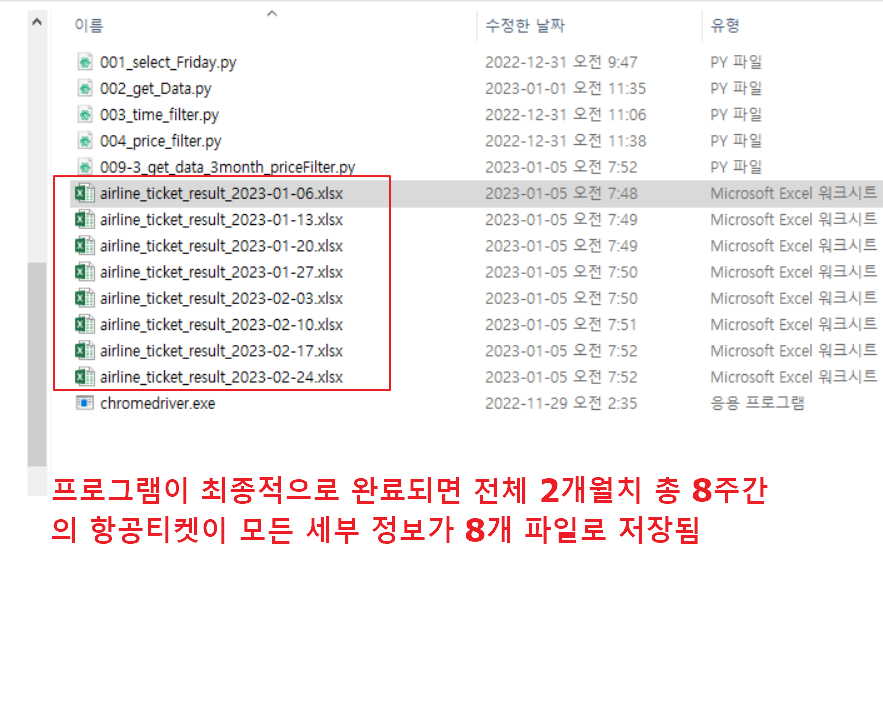883x703 pixels.
Task: Click Excel icon of airline_ticket_result_2023-02-03.xlsx
Action: (x=84, y=298)
